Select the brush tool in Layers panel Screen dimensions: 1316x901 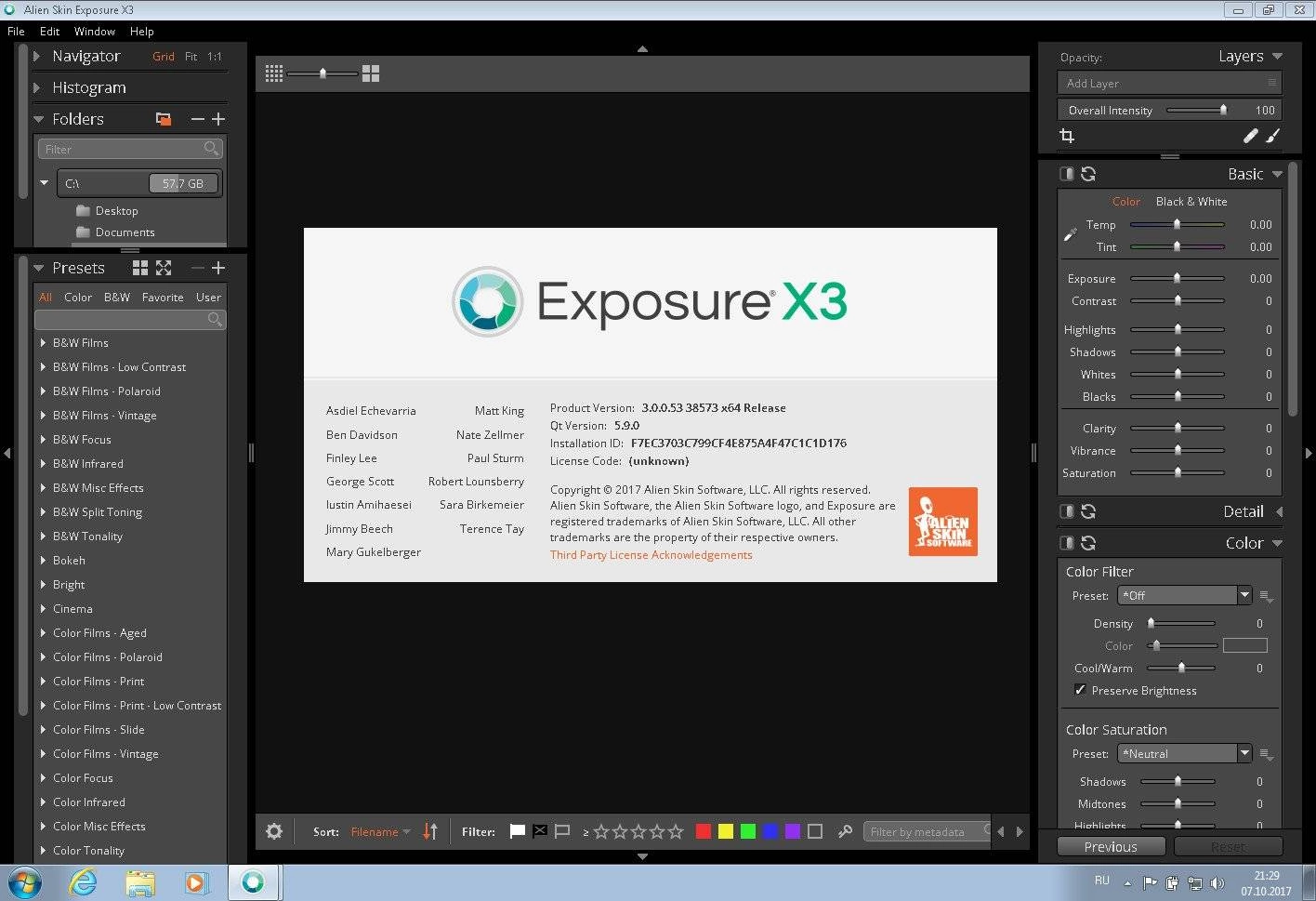coord(1273,136)
